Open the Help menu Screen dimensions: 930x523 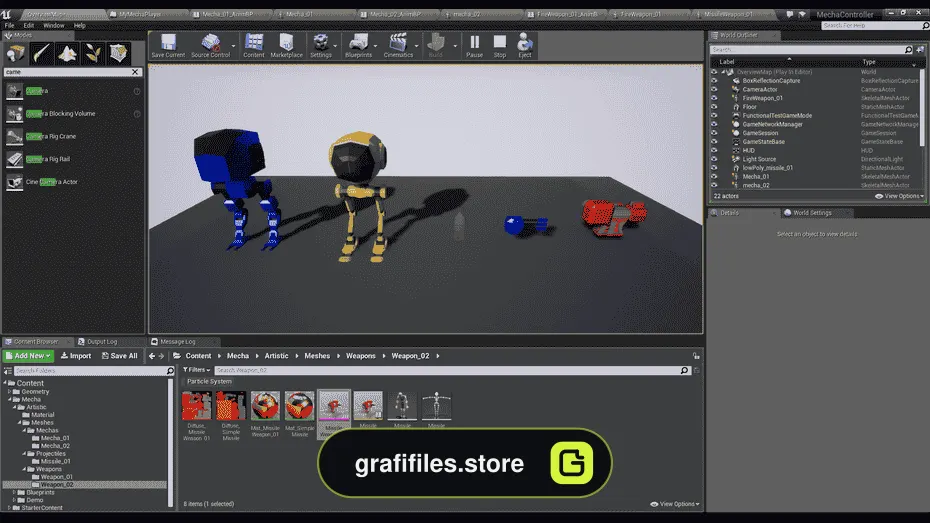[79, 25]
